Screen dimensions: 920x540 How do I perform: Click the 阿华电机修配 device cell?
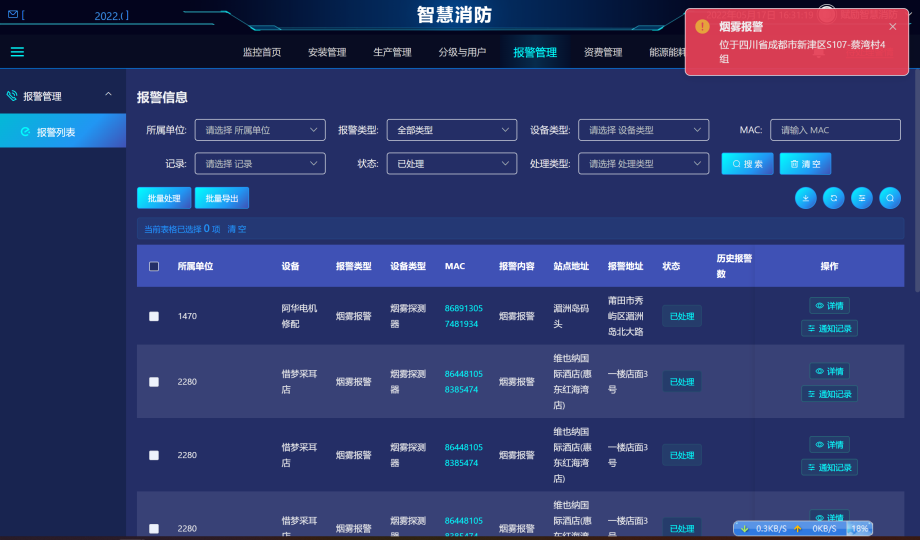point(299,316)
